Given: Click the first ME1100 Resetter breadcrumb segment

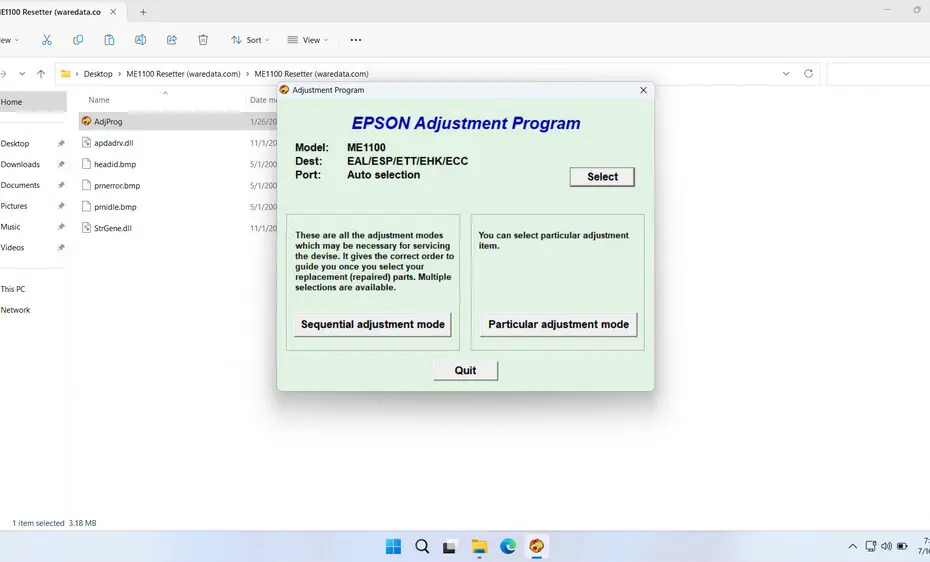Looking at the screenshot, I should click(x=183, y=74).
